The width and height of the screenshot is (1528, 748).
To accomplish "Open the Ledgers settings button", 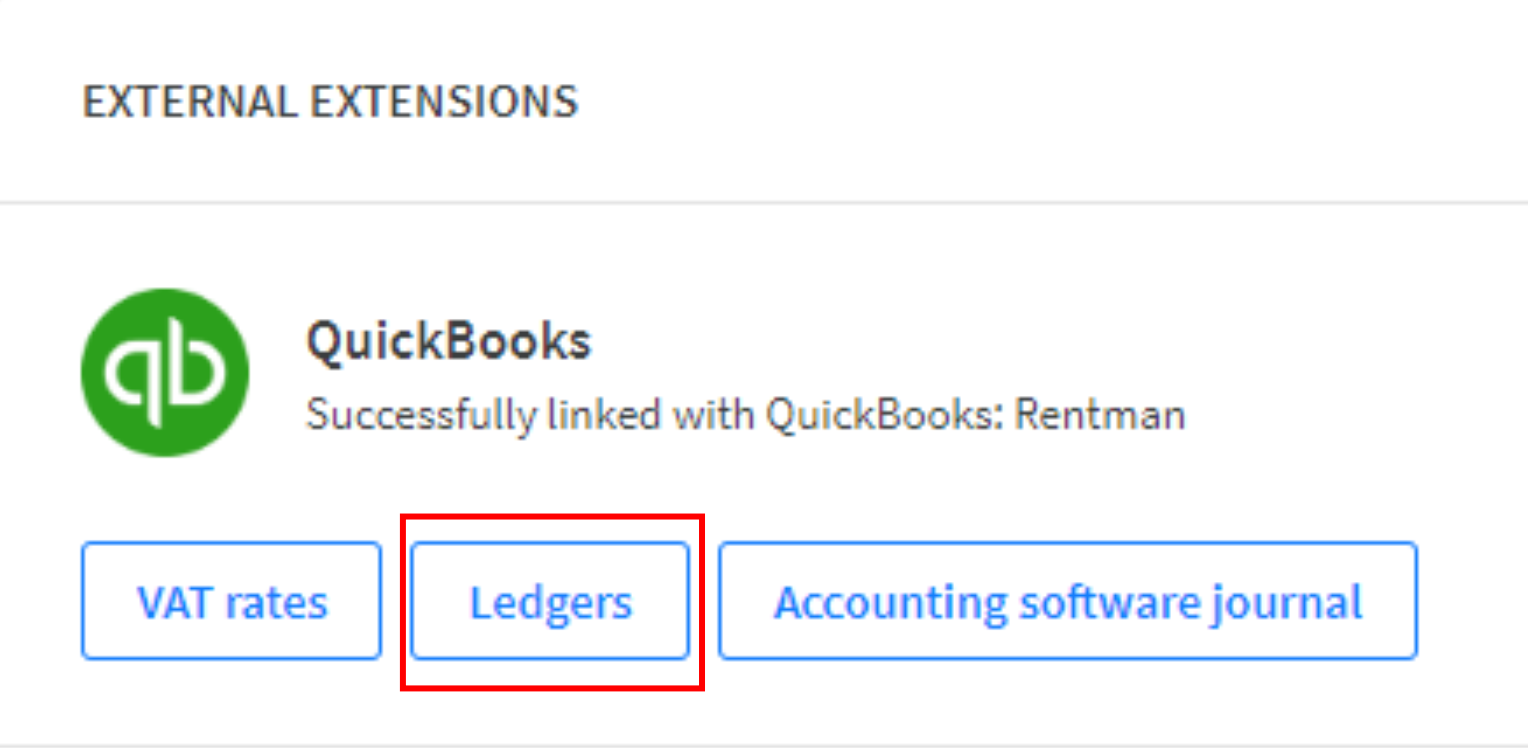I will [550, 601].
